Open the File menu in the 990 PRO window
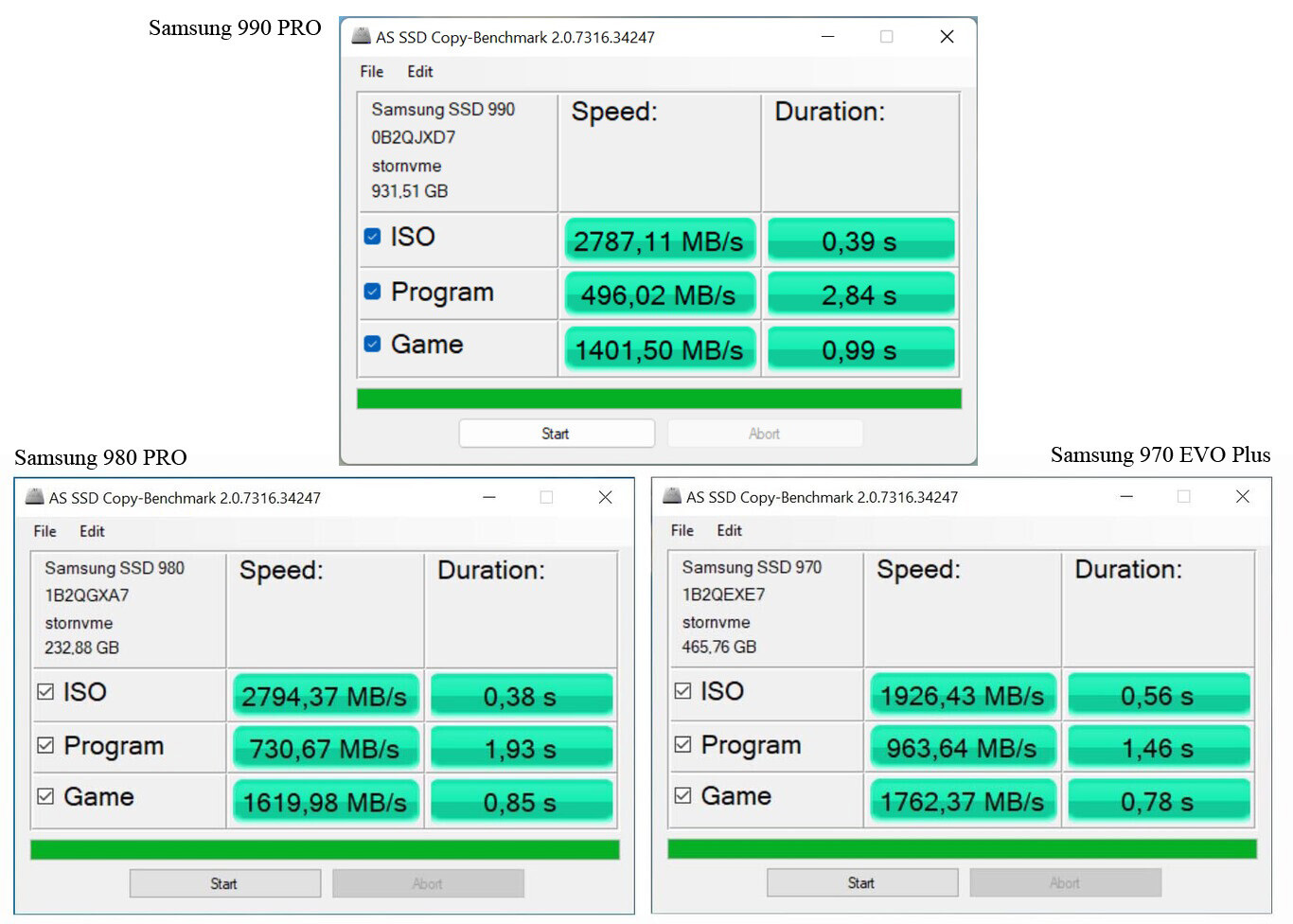1293x924 pixels. [x=370, y=71]
